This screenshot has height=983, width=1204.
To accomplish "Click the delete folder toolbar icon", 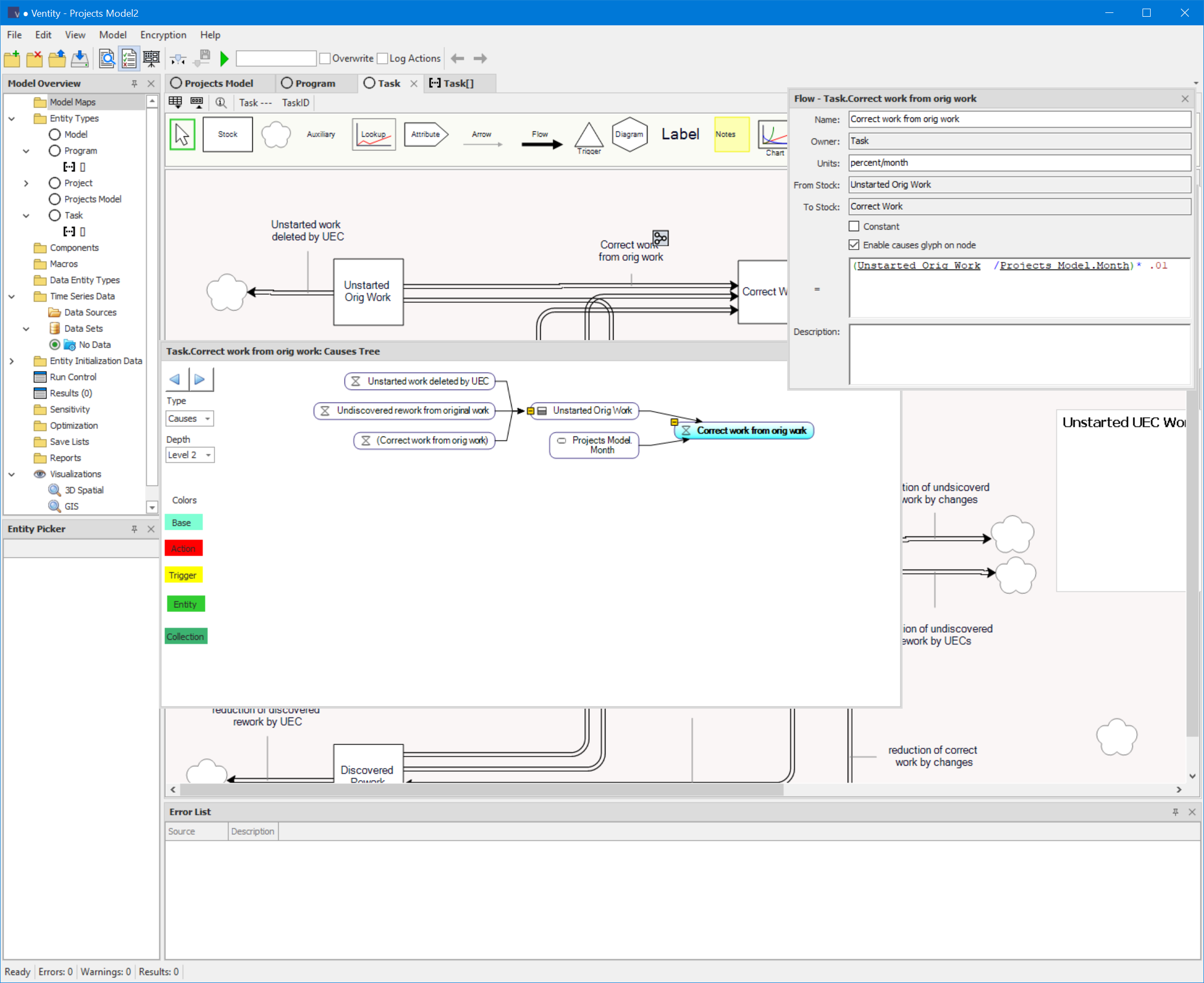I will coord(35,58).
